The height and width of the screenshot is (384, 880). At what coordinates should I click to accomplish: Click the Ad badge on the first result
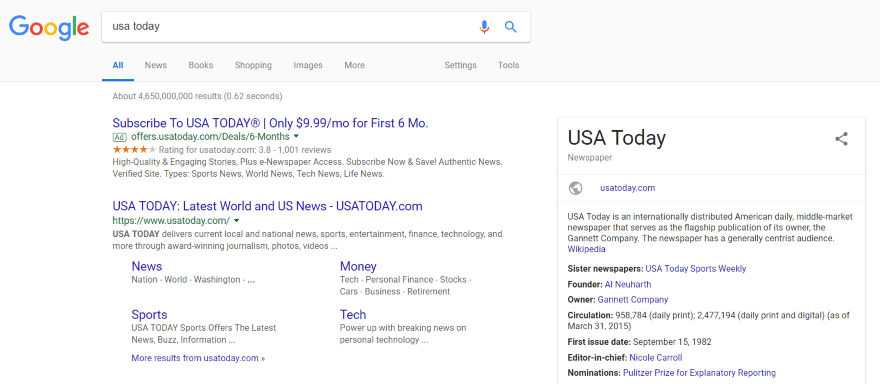pos(120,137)
